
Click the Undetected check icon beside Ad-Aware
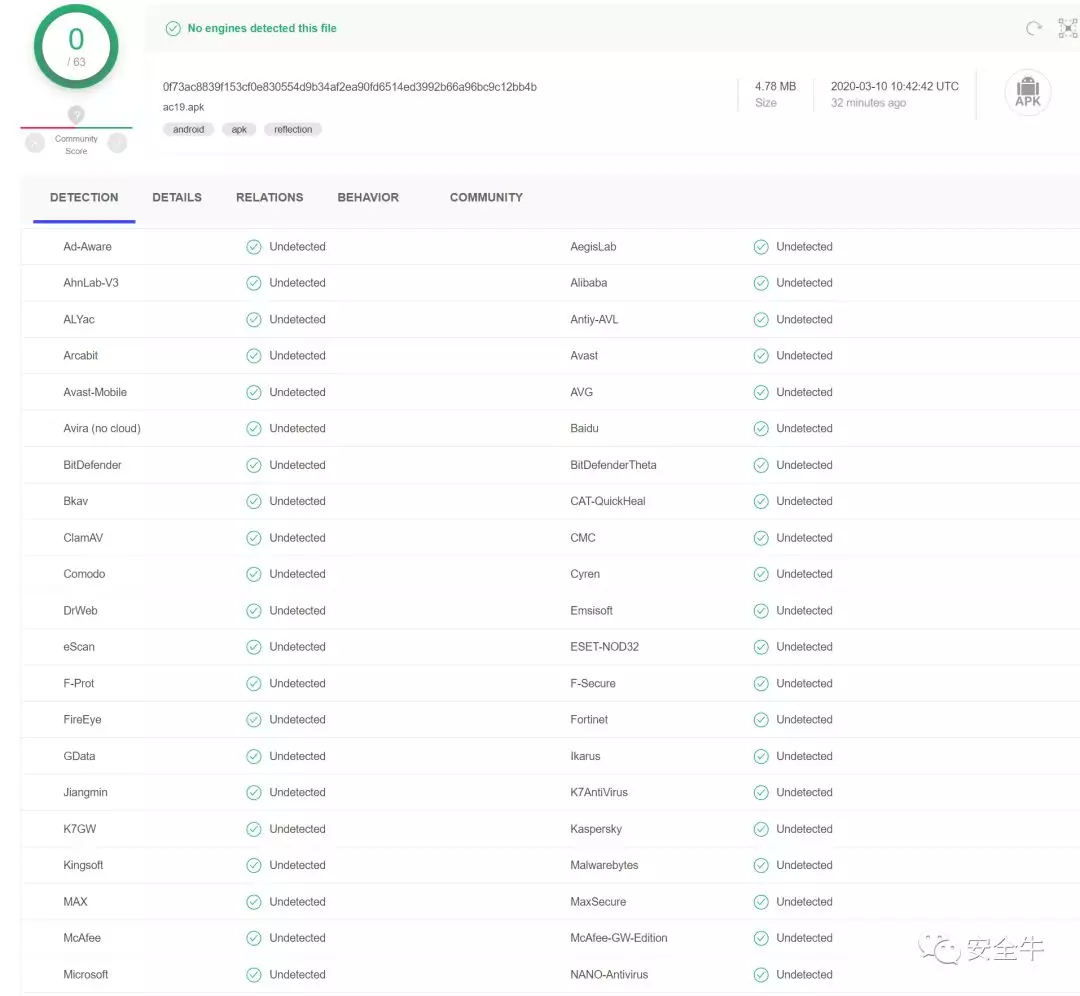click(x=254, y=247)
